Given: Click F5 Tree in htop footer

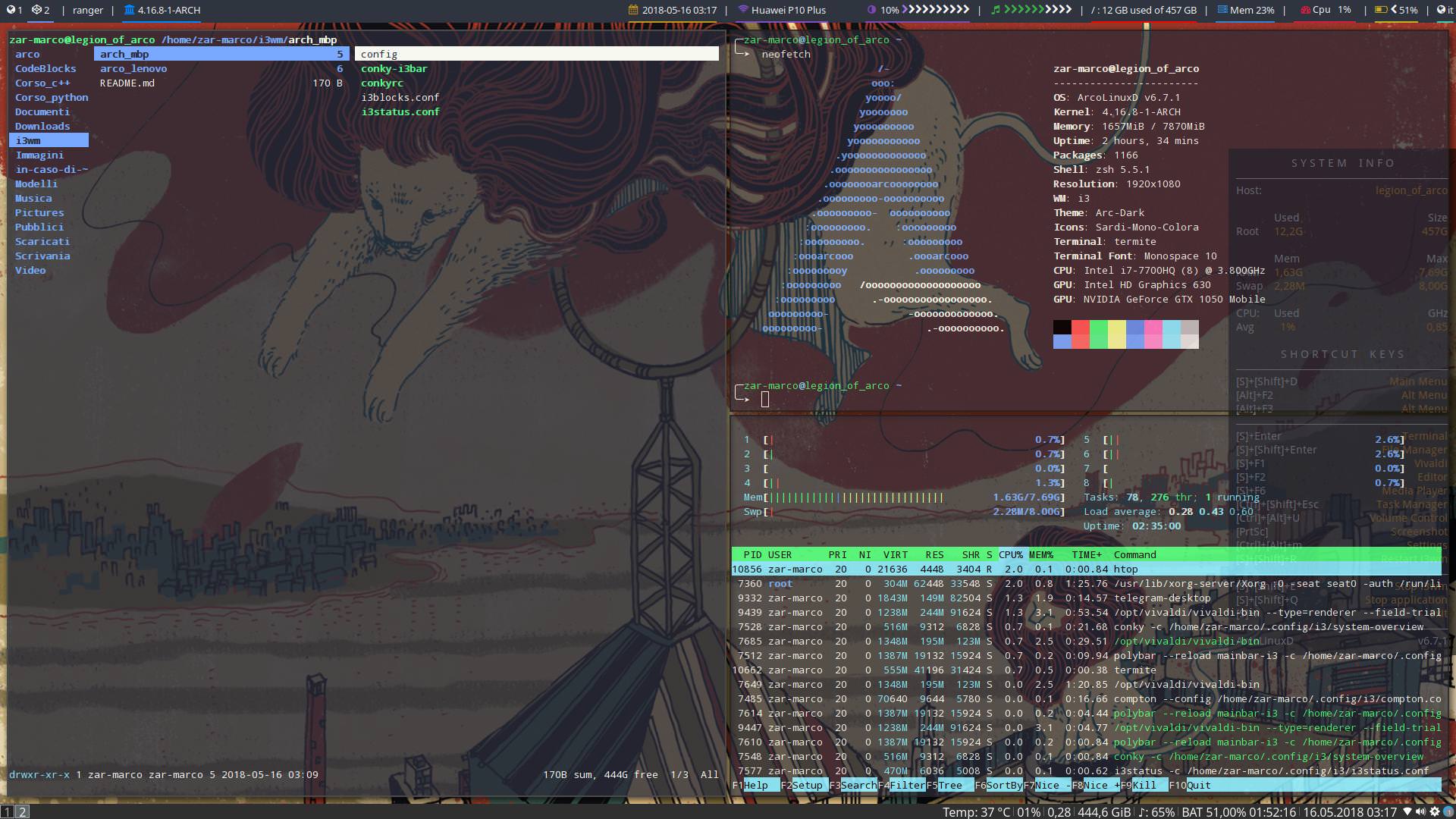Looking at the screenshot, I should click(949, 785).
